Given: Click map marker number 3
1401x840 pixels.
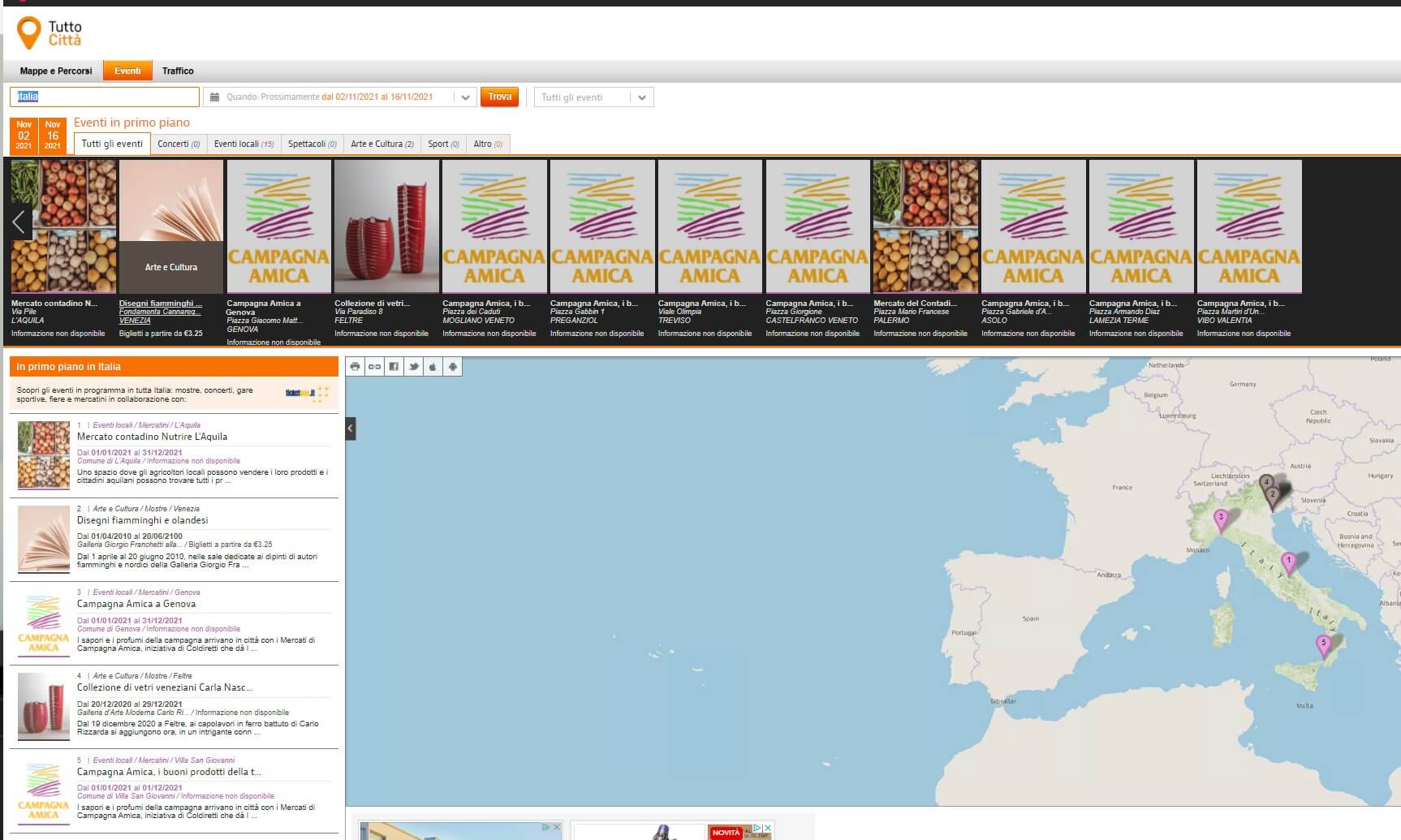Looking at the screenshot, I should [x=1220, y=519].
